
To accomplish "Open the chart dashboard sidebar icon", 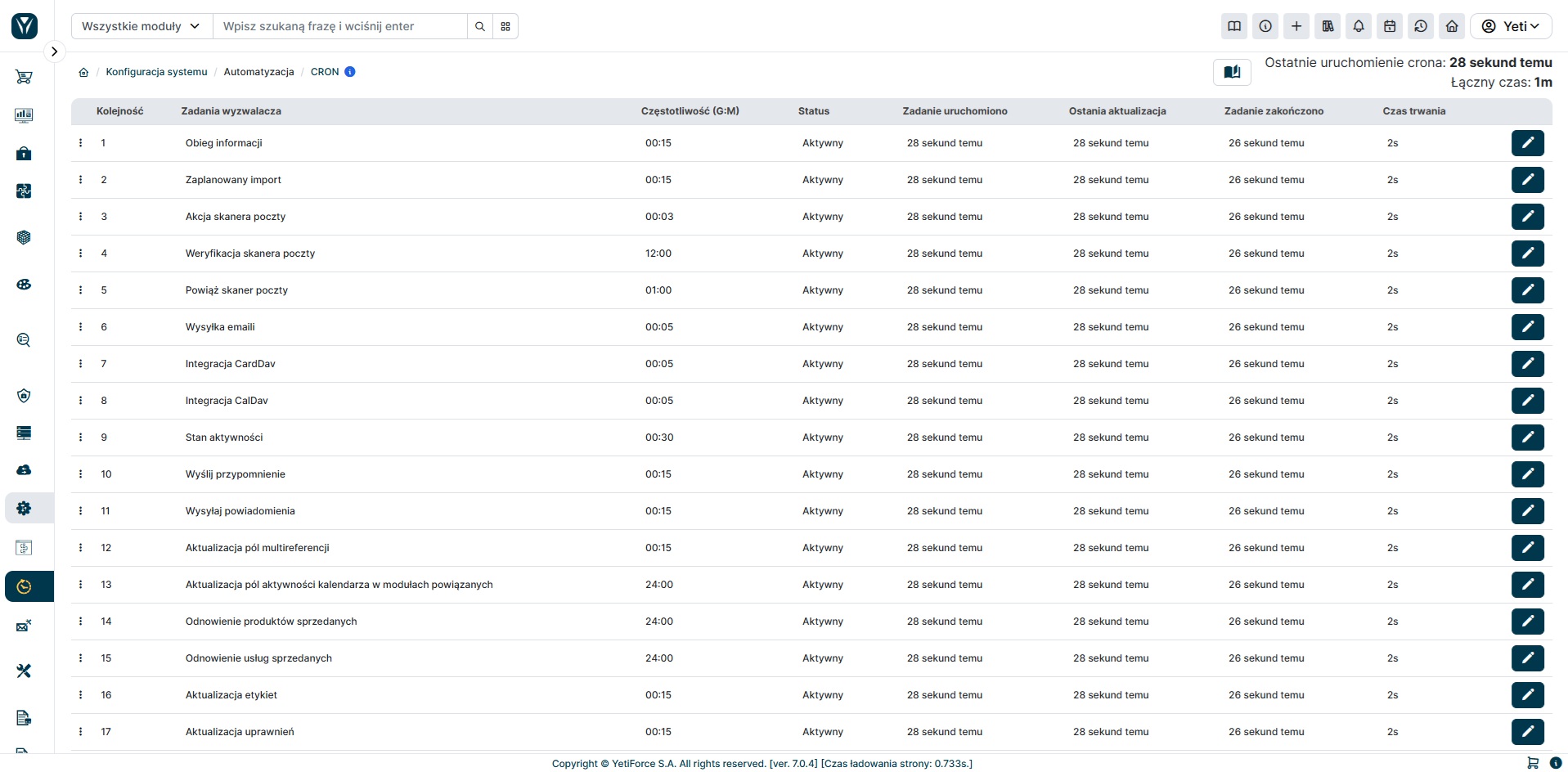I will pos(24,115).
